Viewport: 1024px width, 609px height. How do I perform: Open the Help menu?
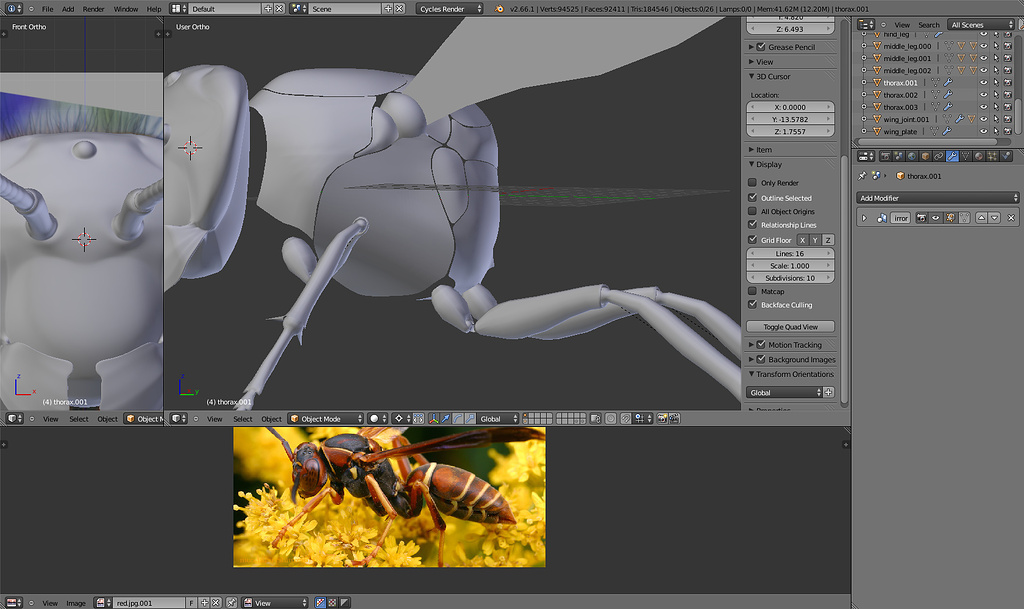coord(153,9)
